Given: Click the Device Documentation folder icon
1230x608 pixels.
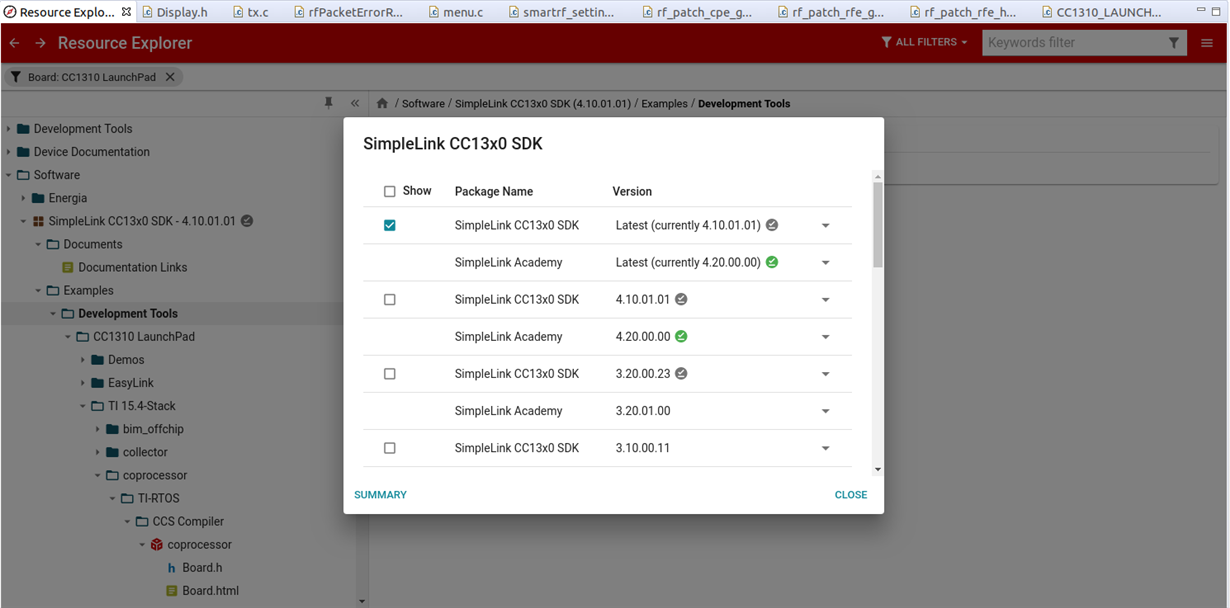Looking at the screenshot, I should click(24, 152).
